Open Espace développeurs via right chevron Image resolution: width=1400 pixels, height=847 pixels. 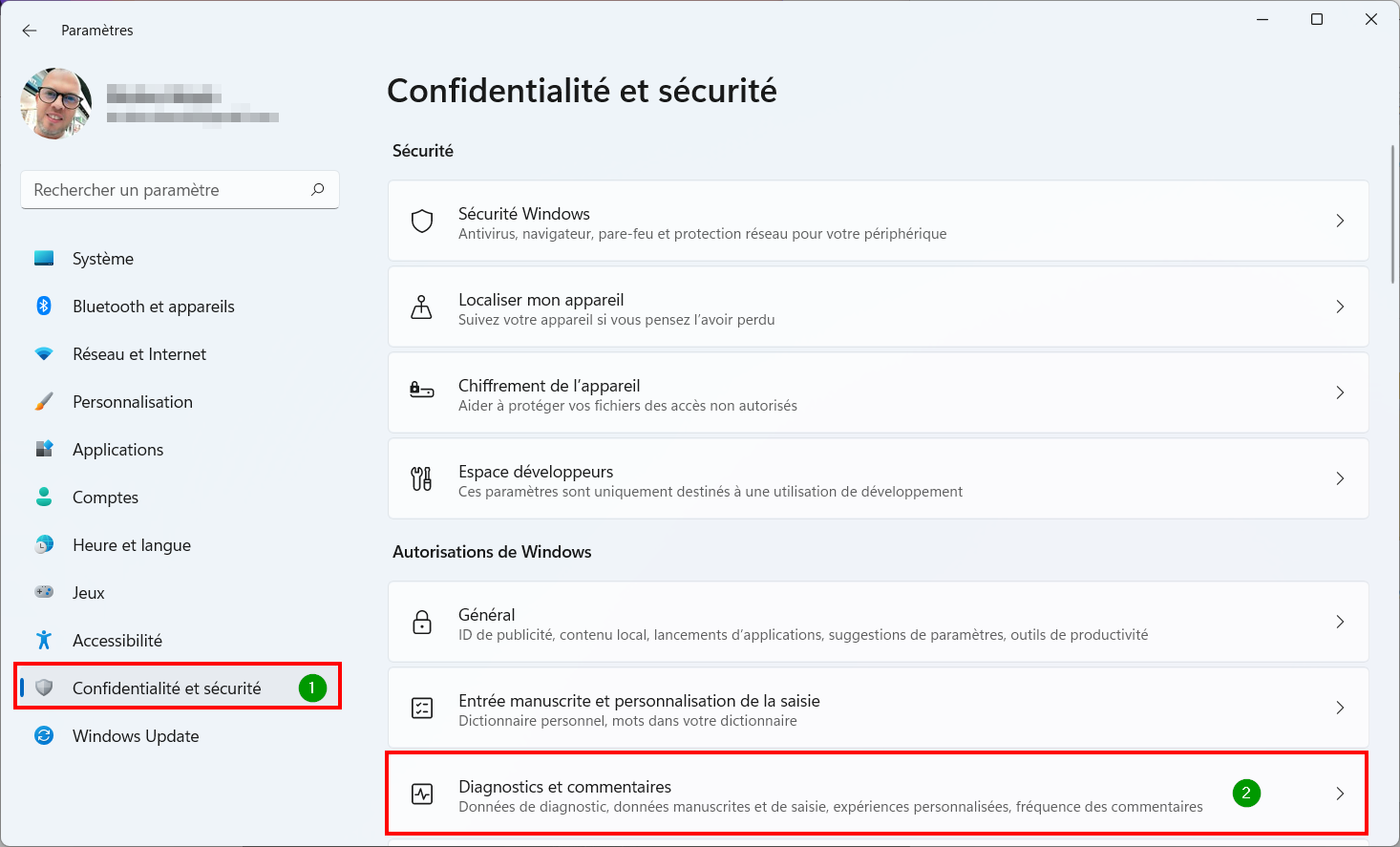pos(1340,478)
